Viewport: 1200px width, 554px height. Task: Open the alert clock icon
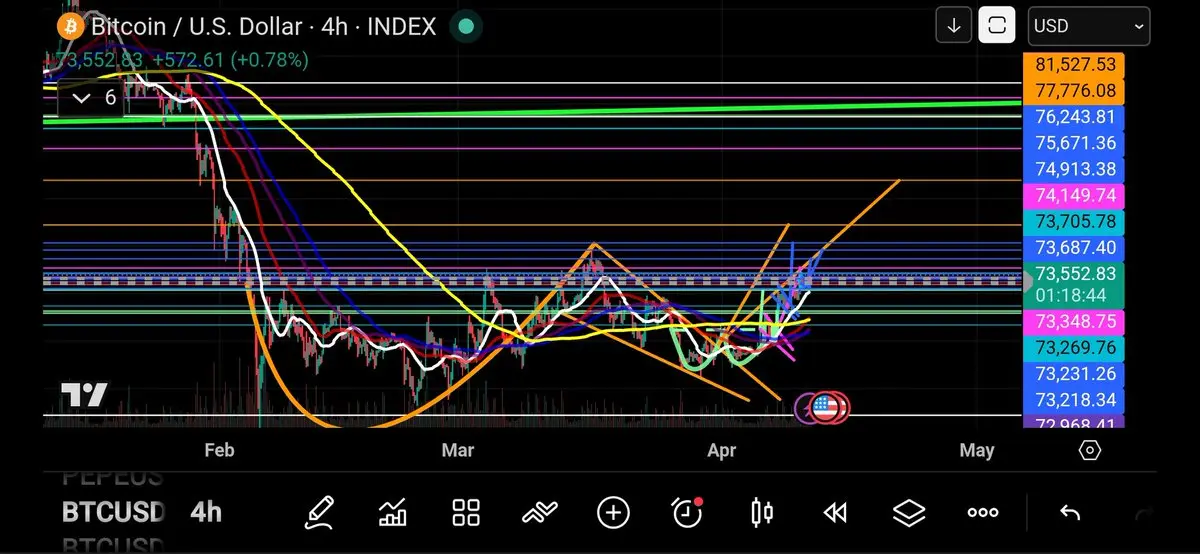687,513
